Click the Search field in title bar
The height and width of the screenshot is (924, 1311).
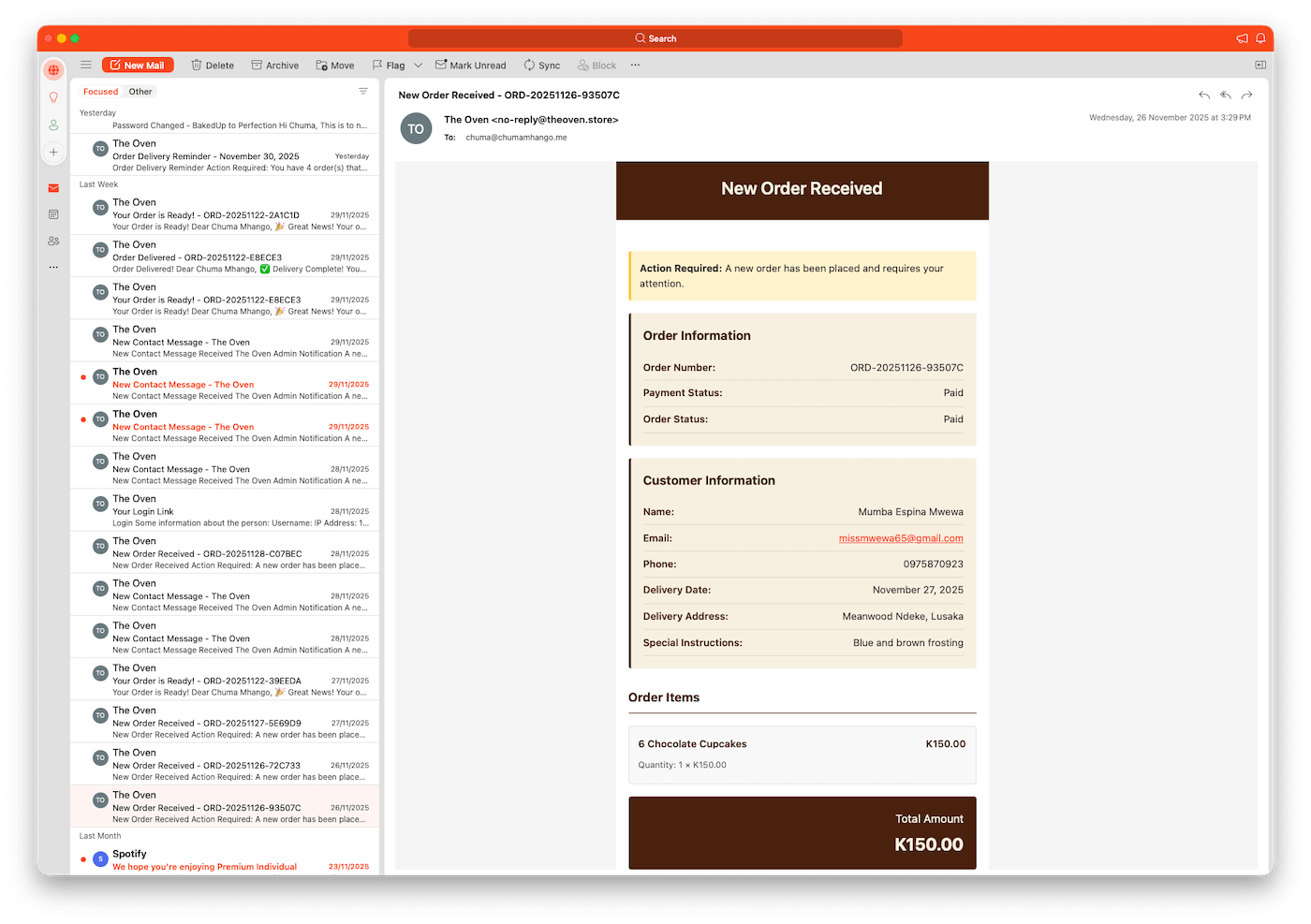[655, 38]
